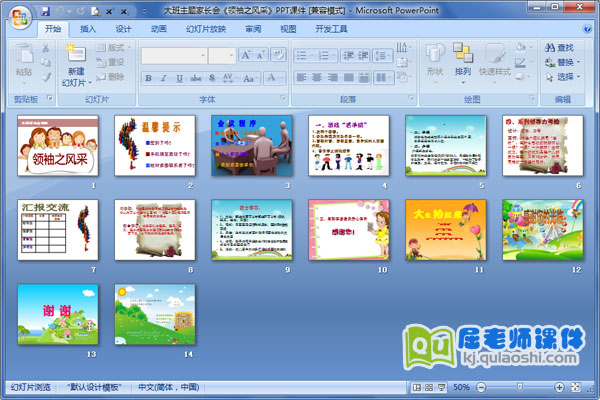Click the Save icon in quick access toolbar
The height and width of the screenshot is (400, 600).
coord(45,9)
